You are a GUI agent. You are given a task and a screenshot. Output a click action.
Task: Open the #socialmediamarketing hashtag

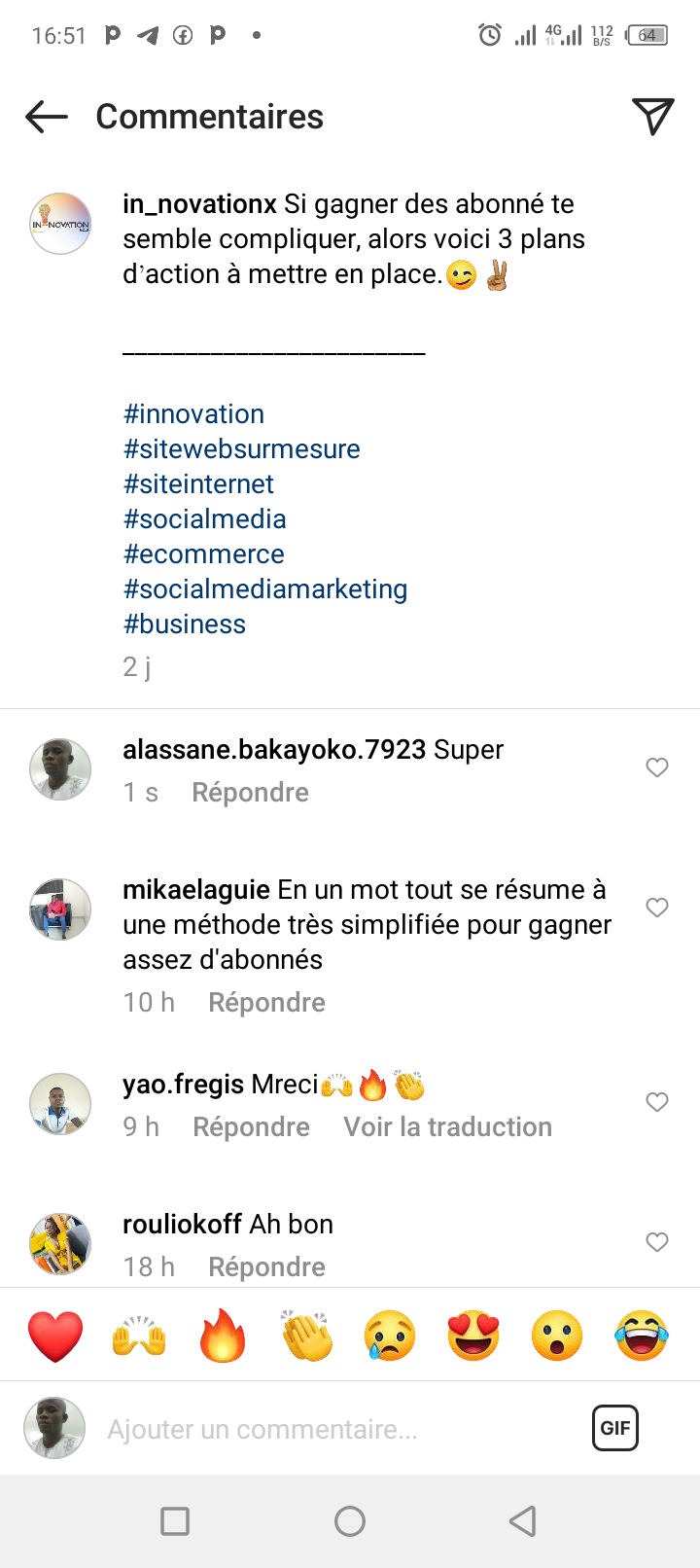pos(265,589)
